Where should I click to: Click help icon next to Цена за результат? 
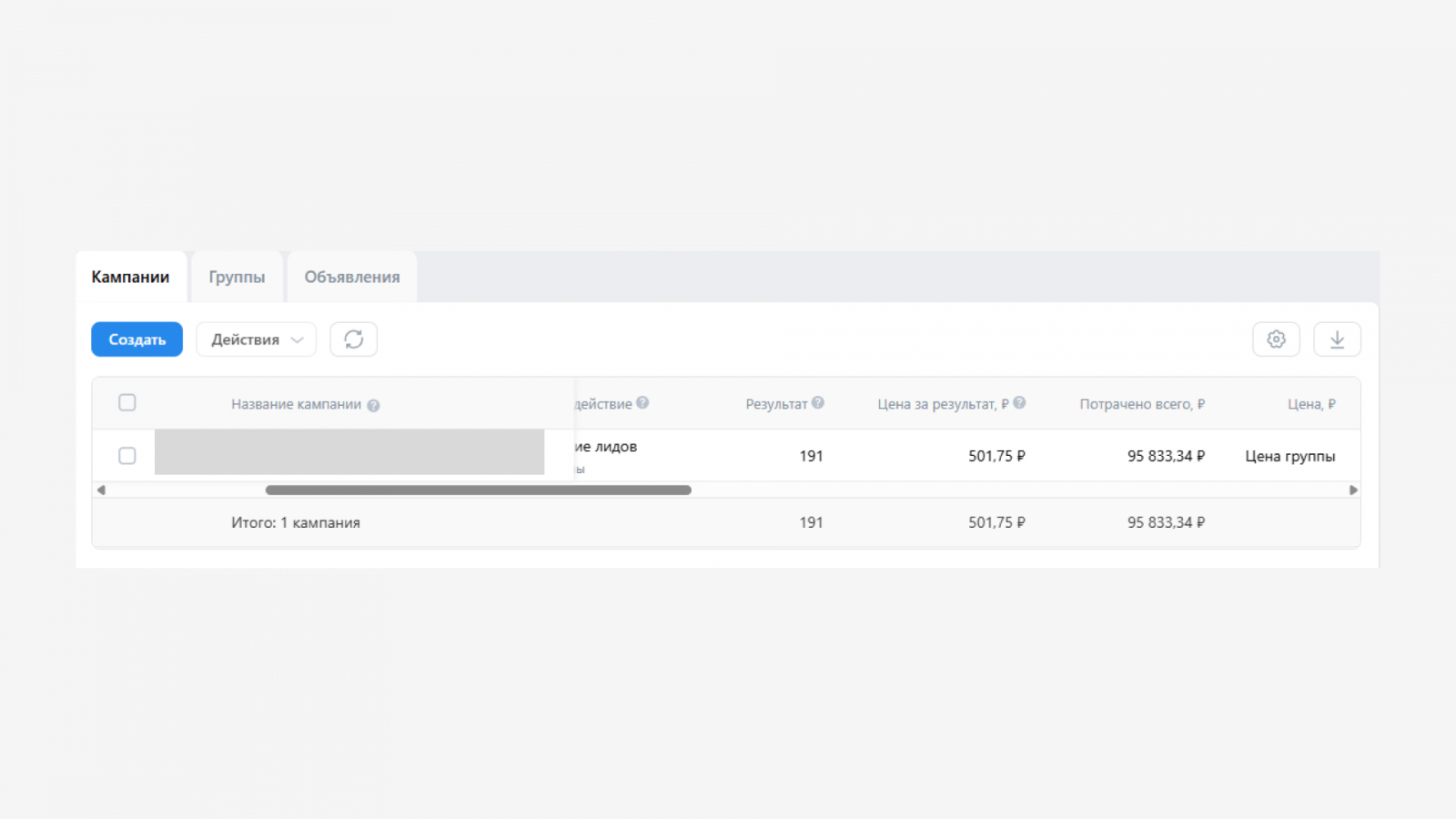coord(1019,403)
